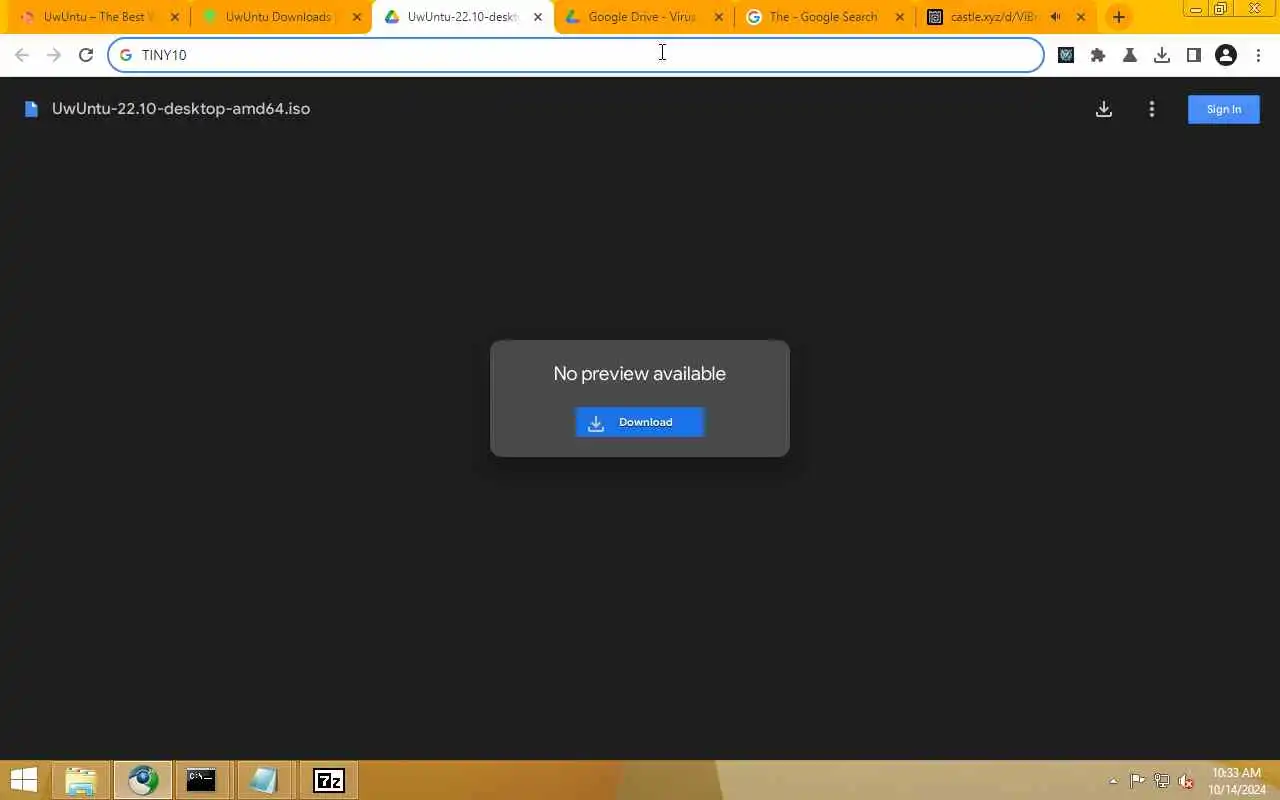Open the Extensions puzzle icon

pos(1098,55)
